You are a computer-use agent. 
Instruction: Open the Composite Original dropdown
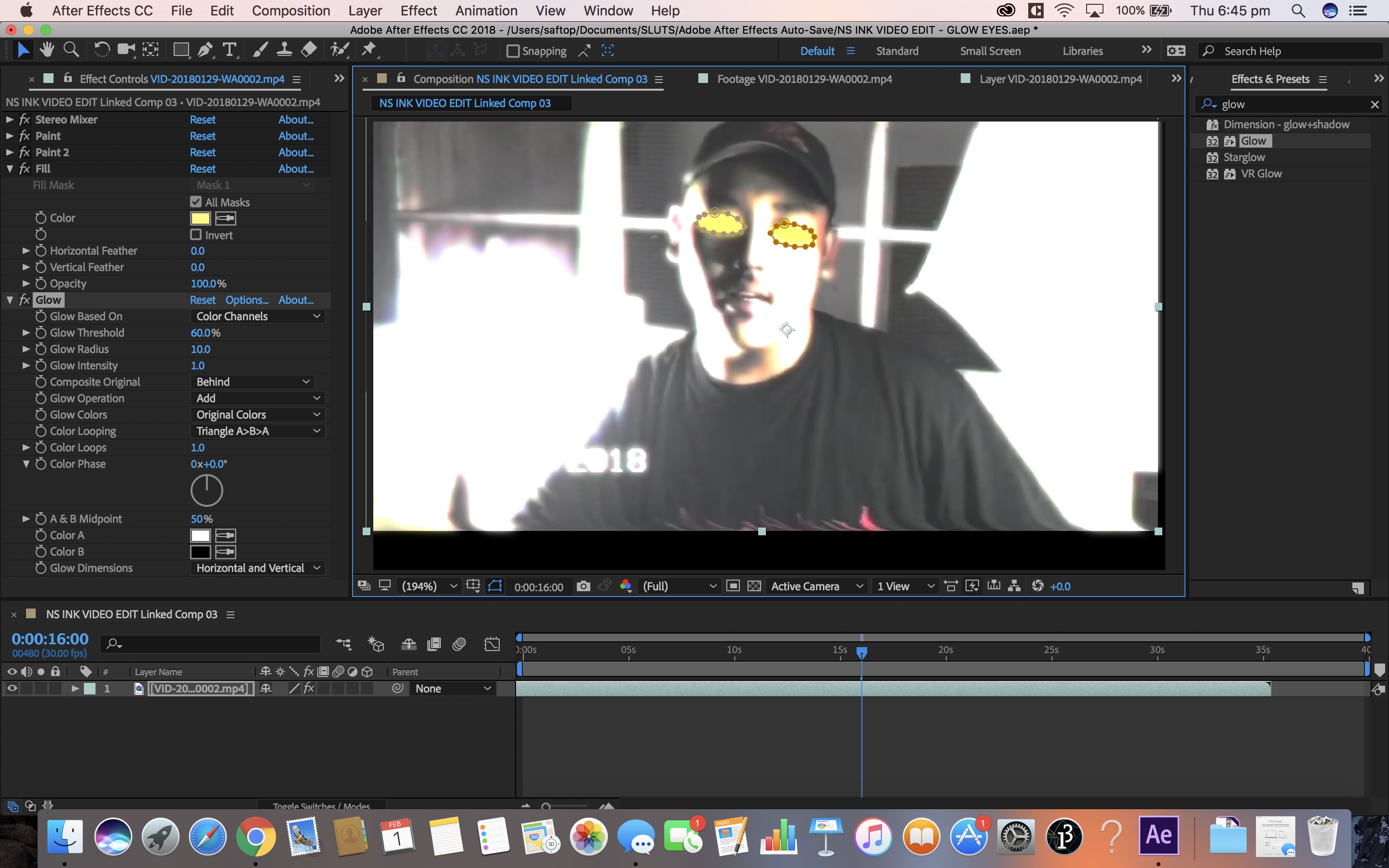tap(253, 382)
